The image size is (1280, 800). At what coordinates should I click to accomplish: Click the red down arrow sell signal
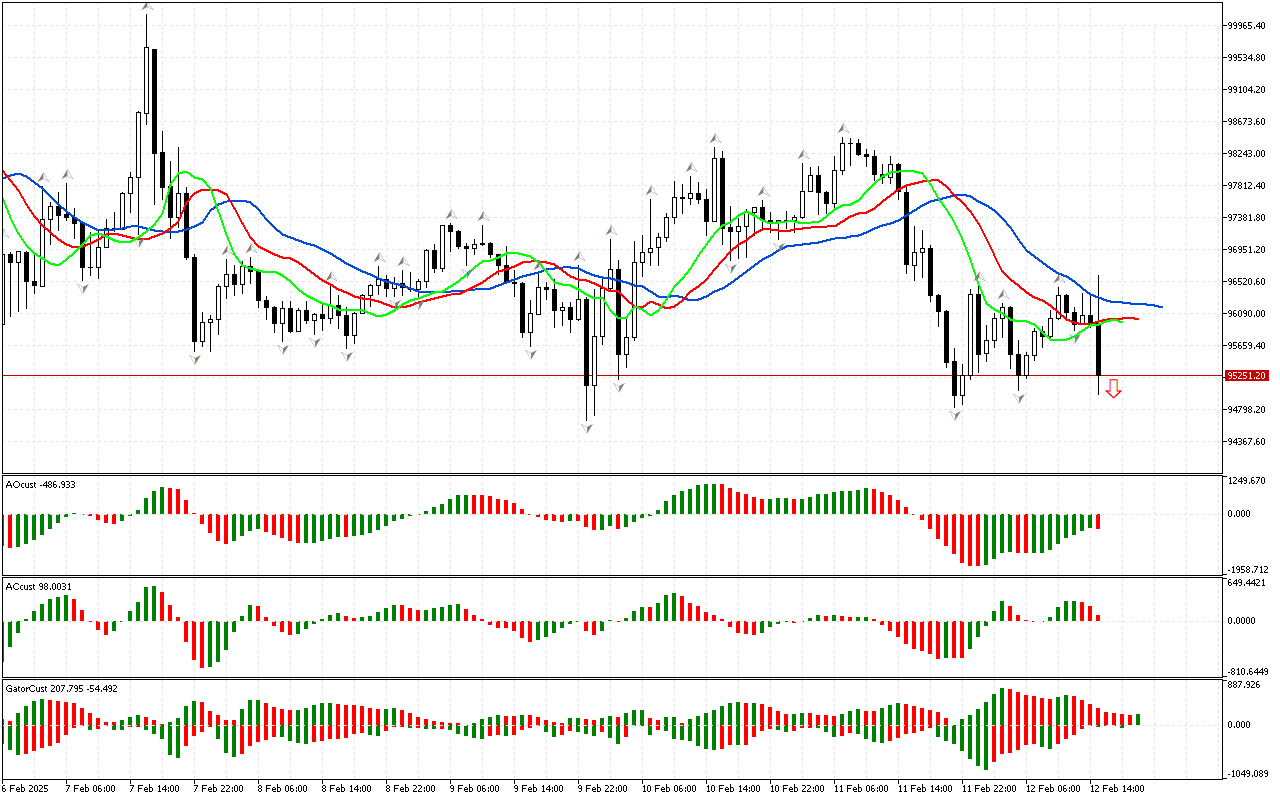1113,389
